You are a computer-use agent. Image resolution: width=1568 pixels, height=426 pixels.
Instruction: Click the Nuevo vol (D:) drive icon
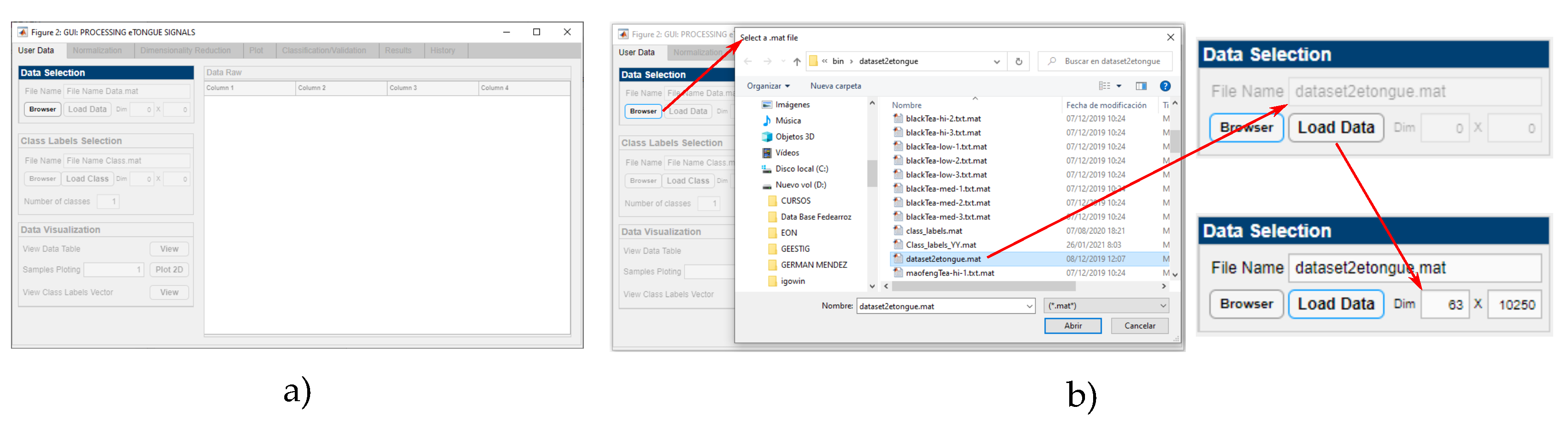[767, 186]
